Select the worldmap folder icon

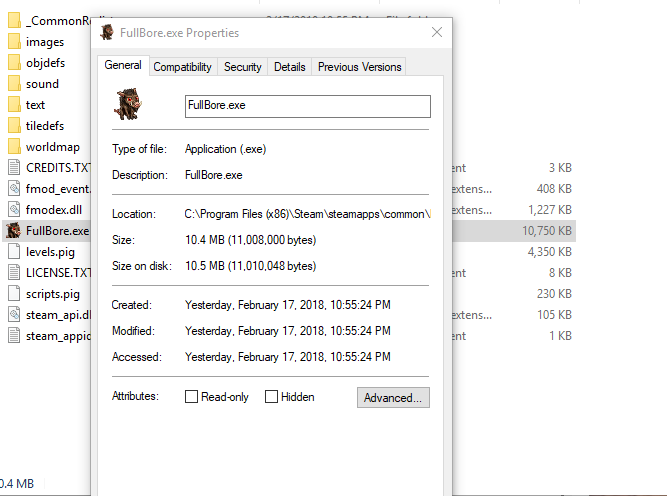point(14,146)
